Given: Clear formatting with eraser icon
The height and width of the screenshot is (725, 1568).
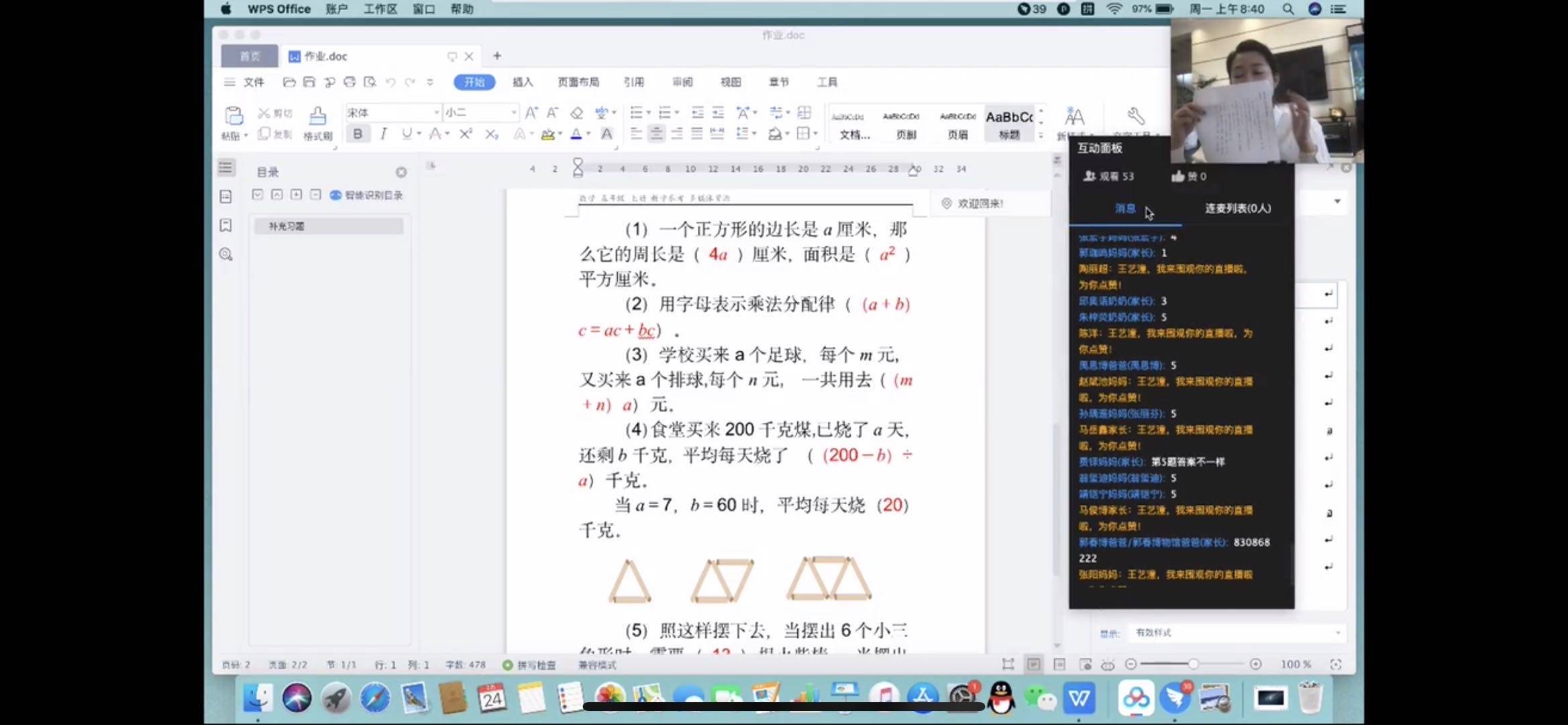Looking at the screenshot, I should pos(576,113).
